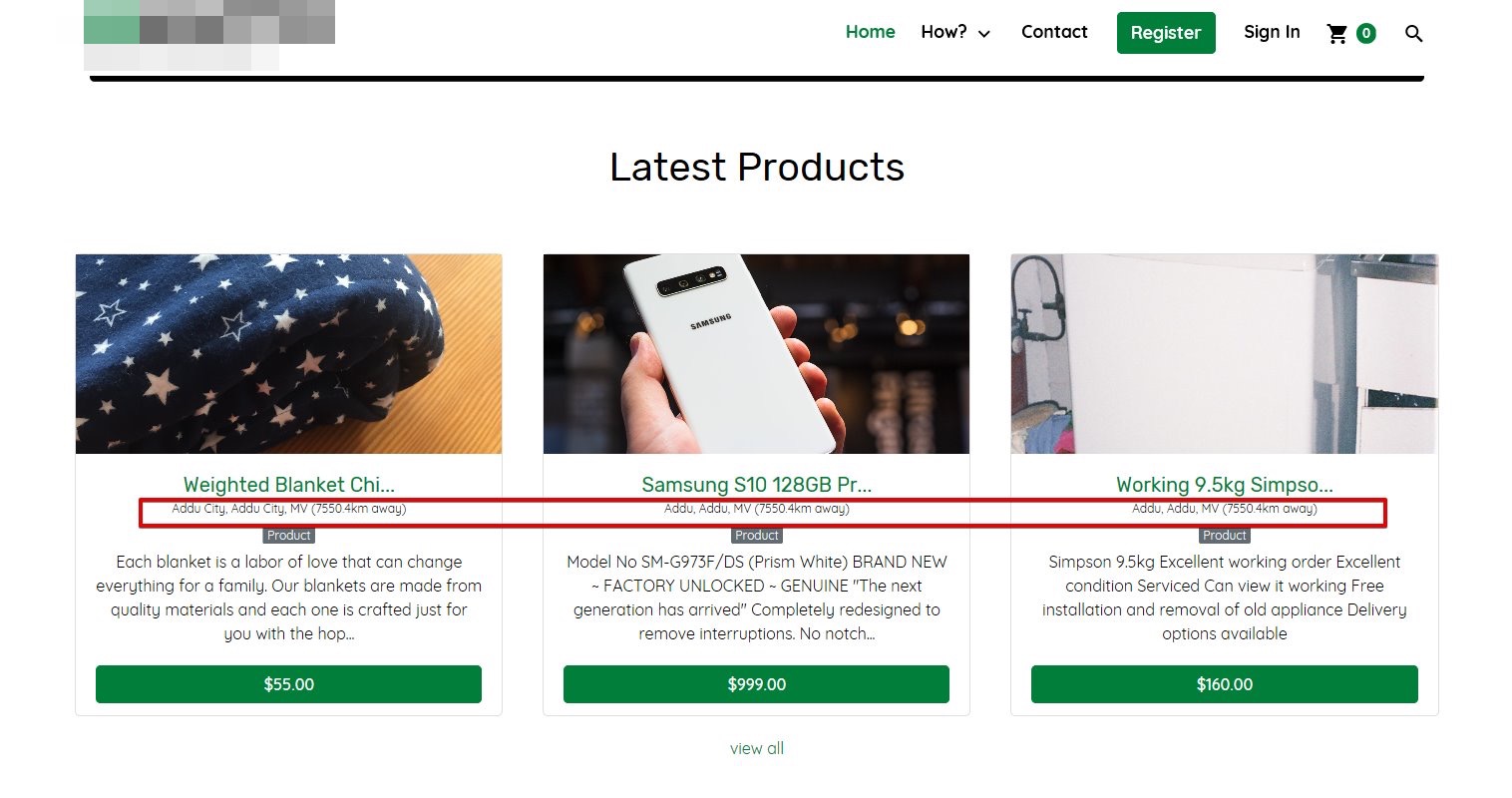
Task: Open the Samsung S10 phone image
Action: [x=756, y=354]
